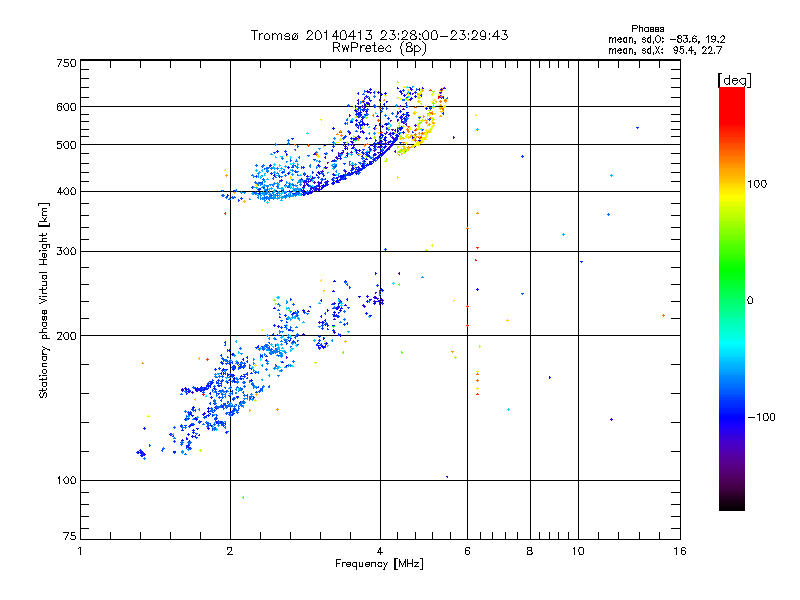
Task: Click the y-axis label '200'
Action: tap(66, 336)
